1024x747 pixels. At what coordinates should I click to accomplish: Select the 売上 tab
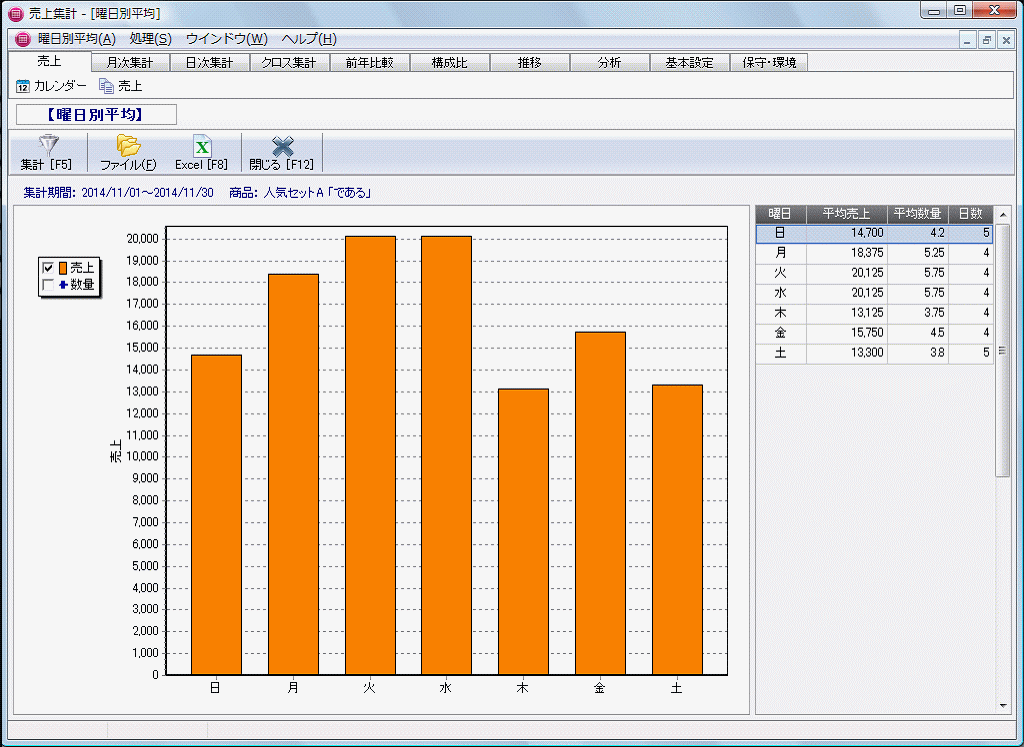point(50,61)
